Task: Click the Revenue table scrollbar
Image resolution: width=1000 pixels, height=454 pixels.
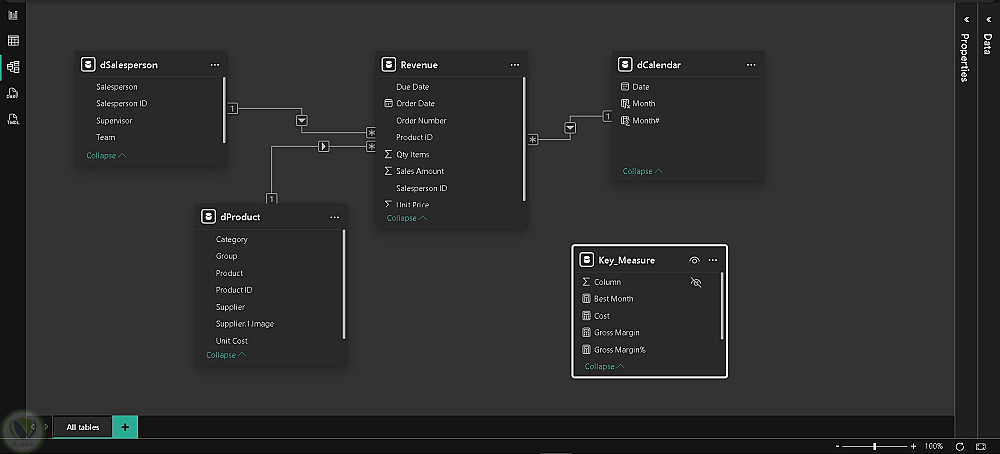Action: coord(524,139)
